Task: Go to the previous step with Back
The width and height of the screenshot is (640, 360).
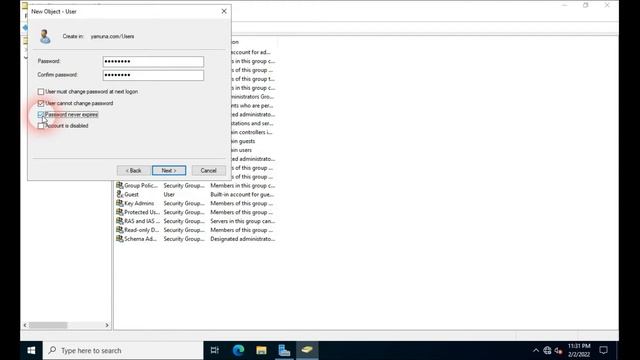Action: click(133, 170)
